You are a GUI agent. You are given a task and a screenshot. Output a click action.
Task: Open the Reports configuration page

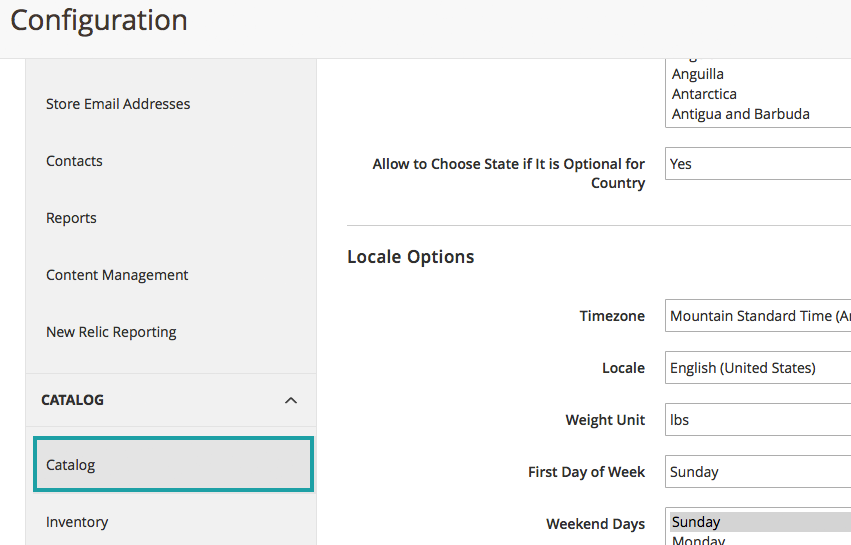pos(71,218)
